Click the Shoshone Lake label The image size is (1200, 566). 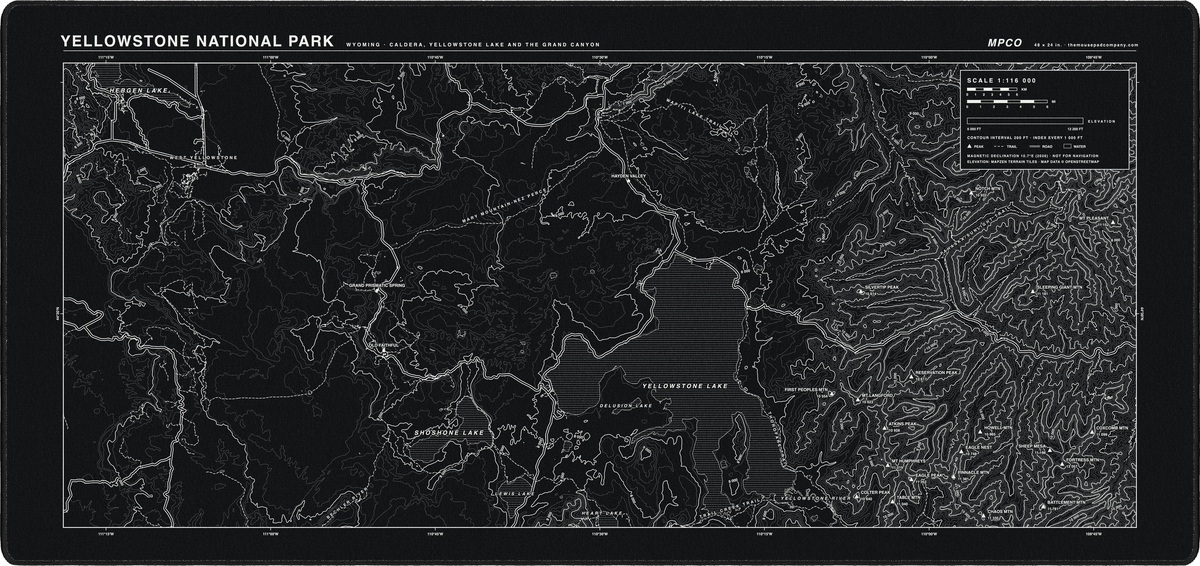[449, 433]
